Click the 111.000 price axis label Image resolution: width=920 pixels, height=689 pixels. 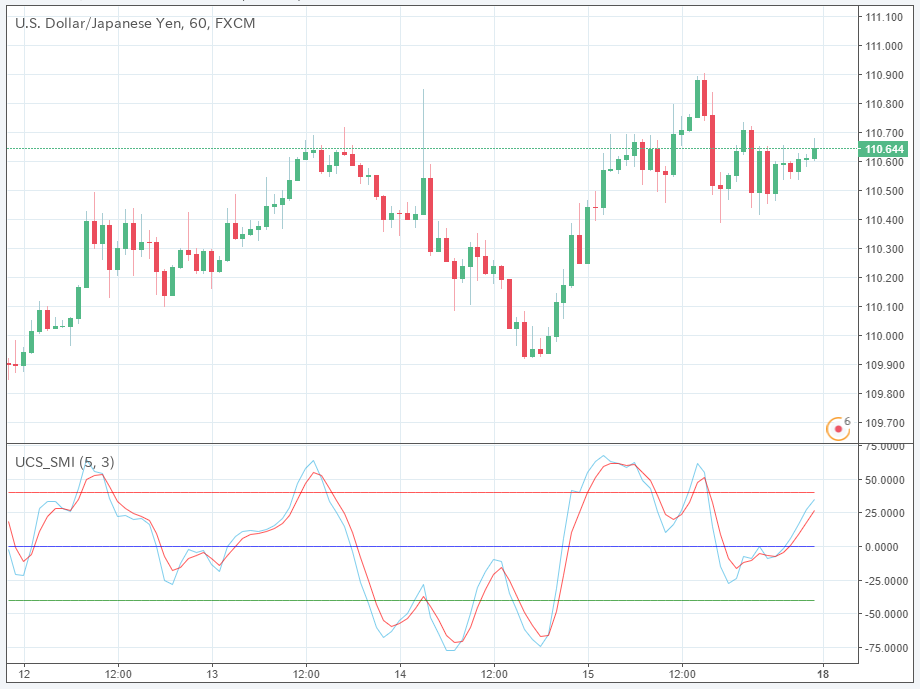coord(884,46)
